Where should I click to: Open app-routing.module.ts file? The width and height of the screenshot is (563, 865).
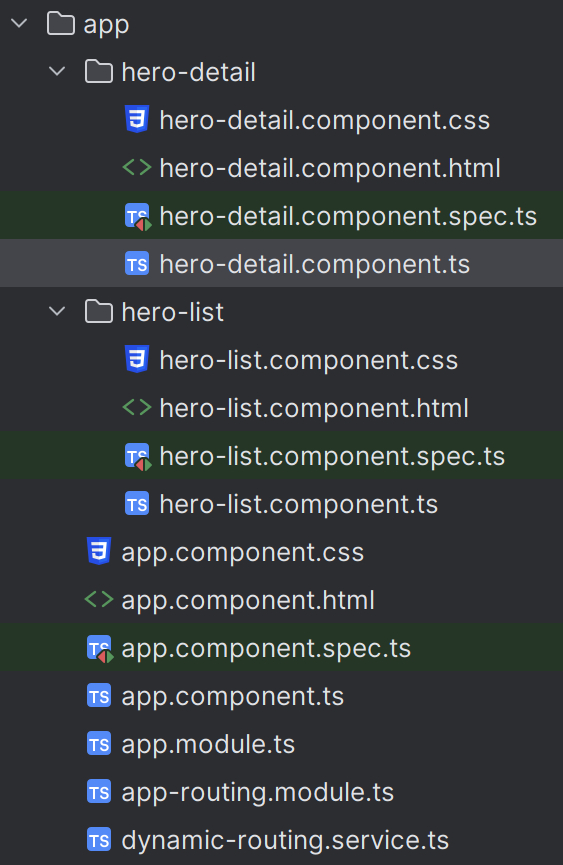click(281, 792)
